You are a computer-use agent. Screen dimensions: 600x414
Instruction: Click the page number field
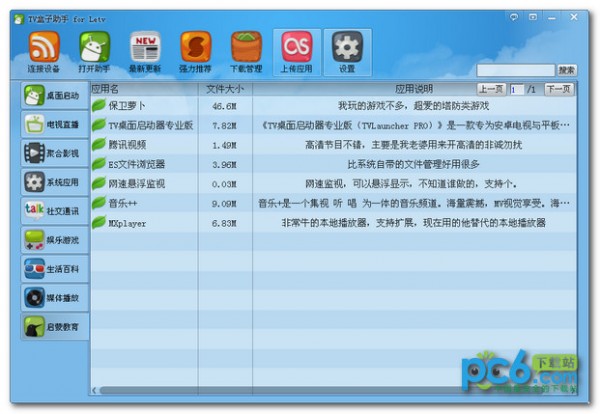pos(516,90)
